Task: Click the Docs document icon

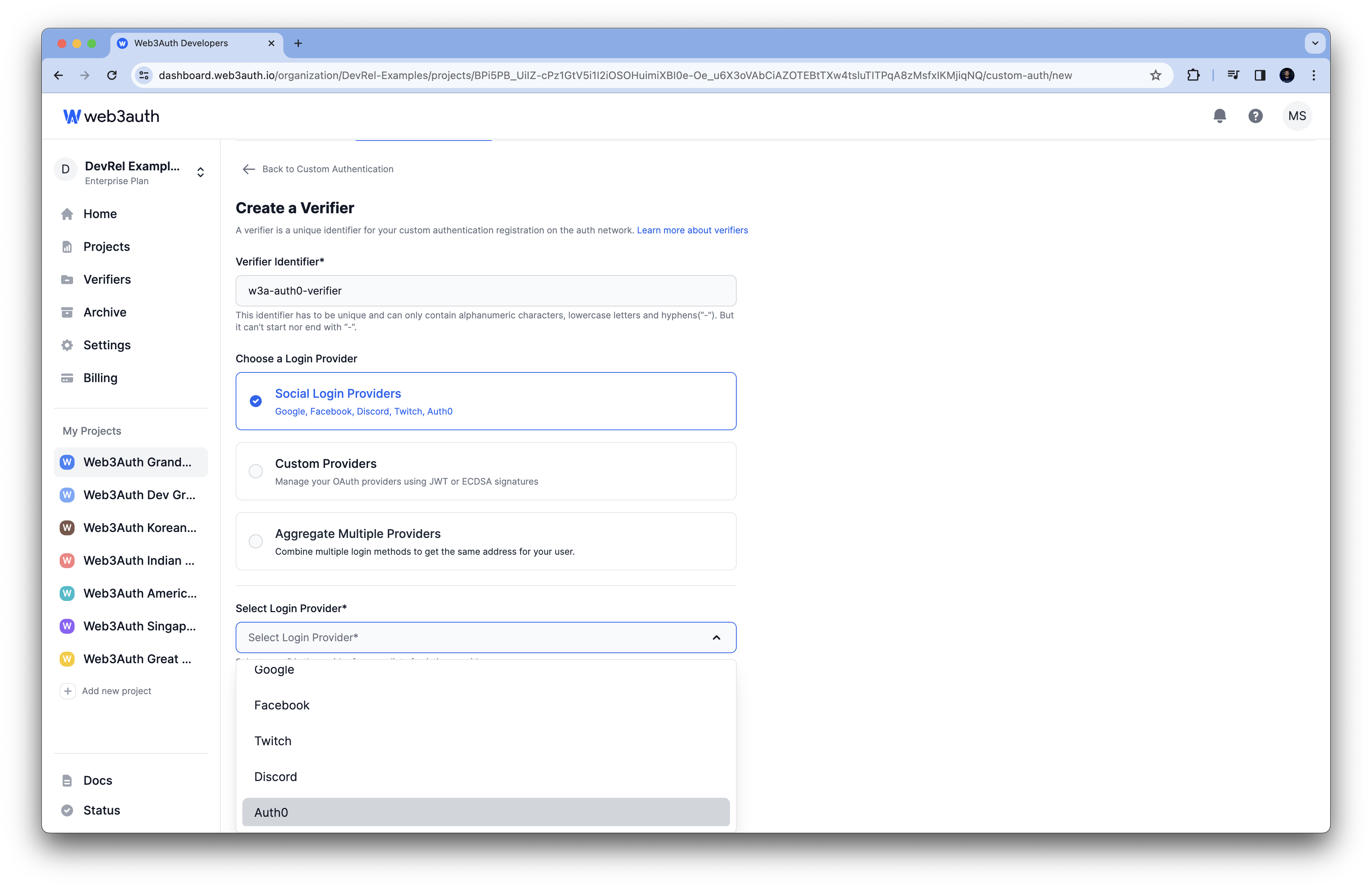Action: click(67, 780)
